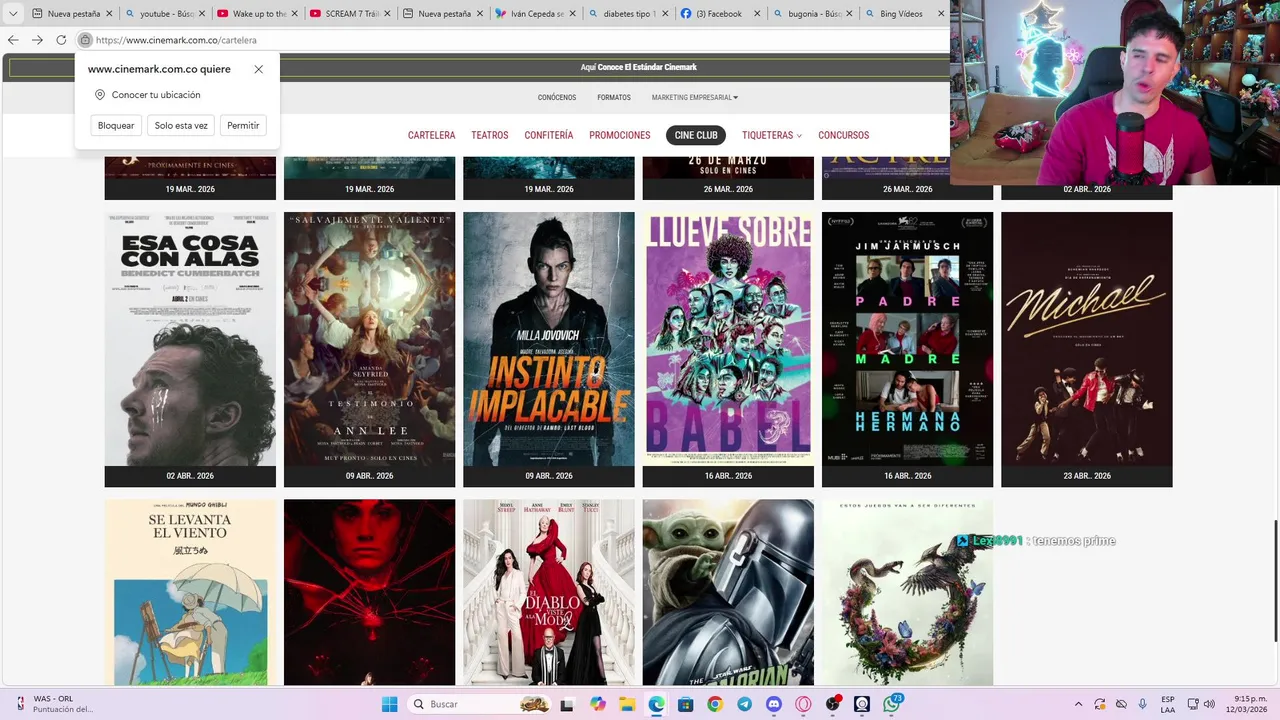
Task: Open the Formatos link
Action: click(x=614, y=98)
